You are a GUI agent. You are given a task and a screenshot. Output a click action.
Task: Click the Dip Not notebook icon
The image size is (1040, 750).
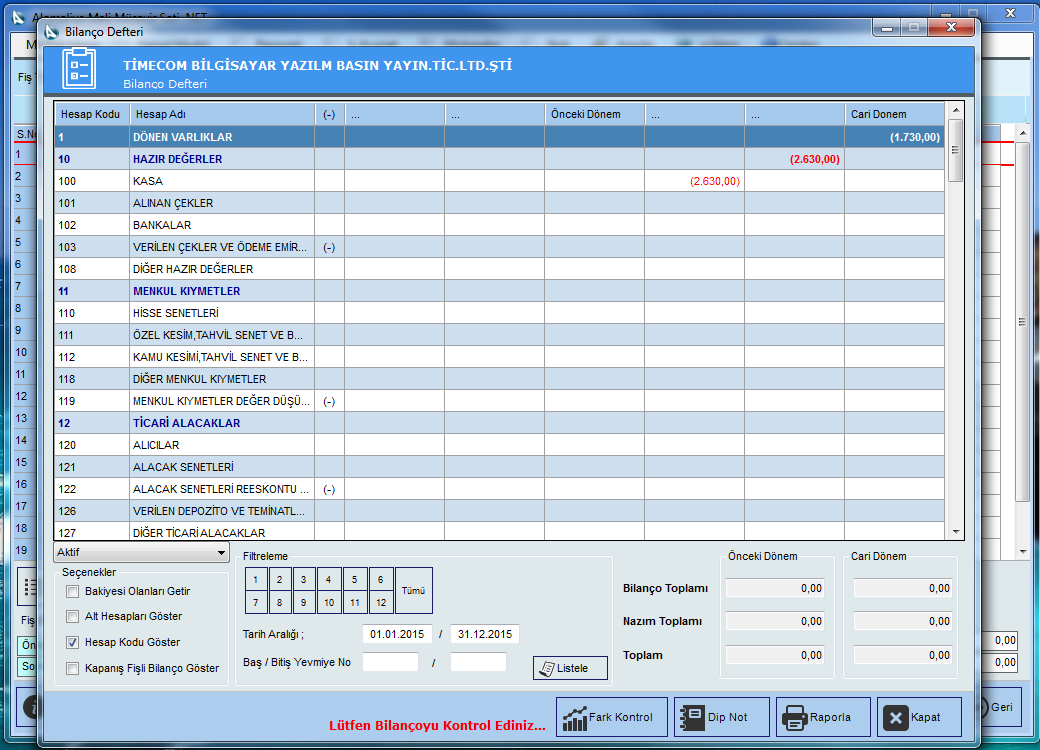(692, 718)
